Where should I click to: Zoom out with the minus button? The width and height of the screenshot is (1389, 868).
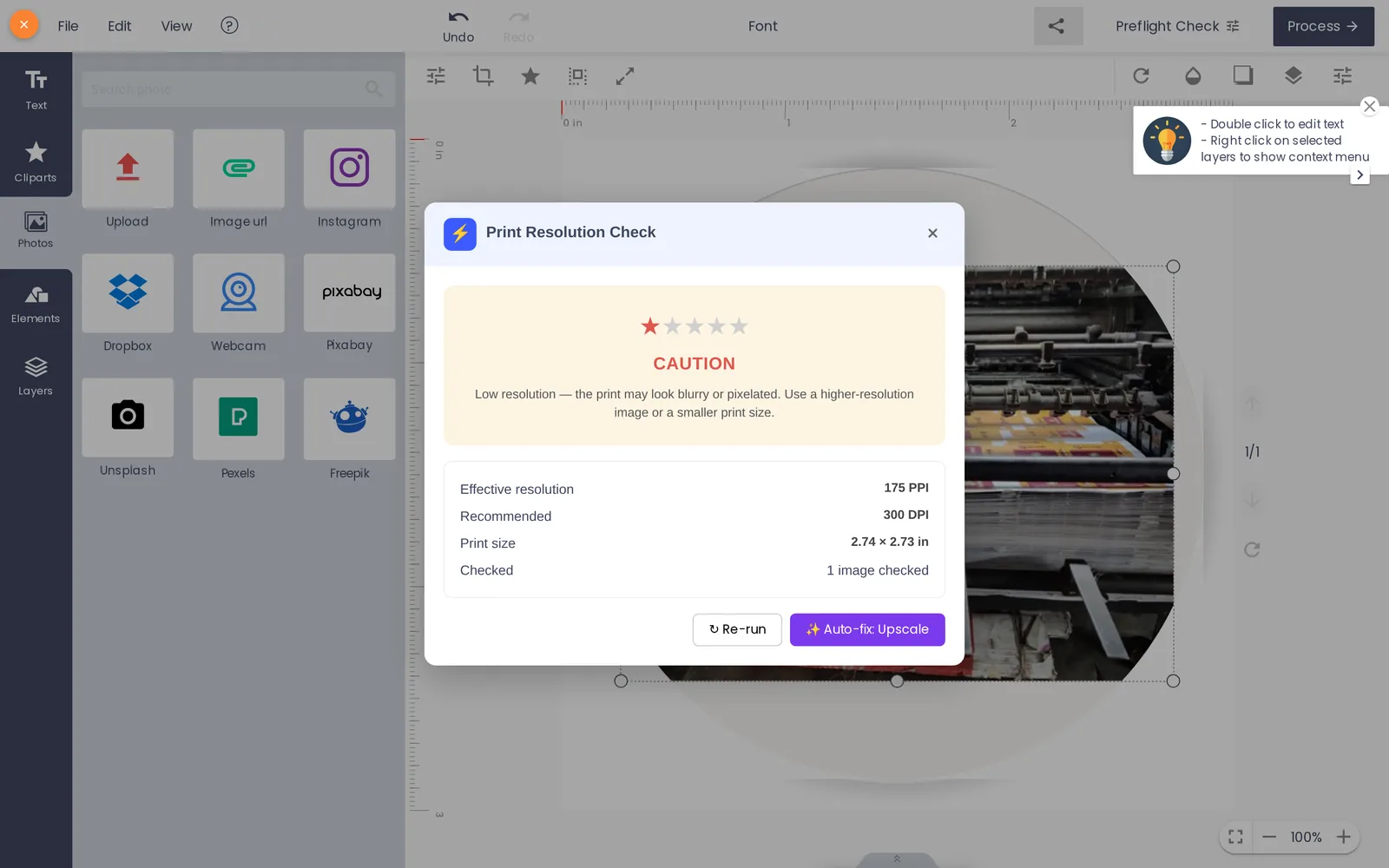click(x=1269, y=837)
